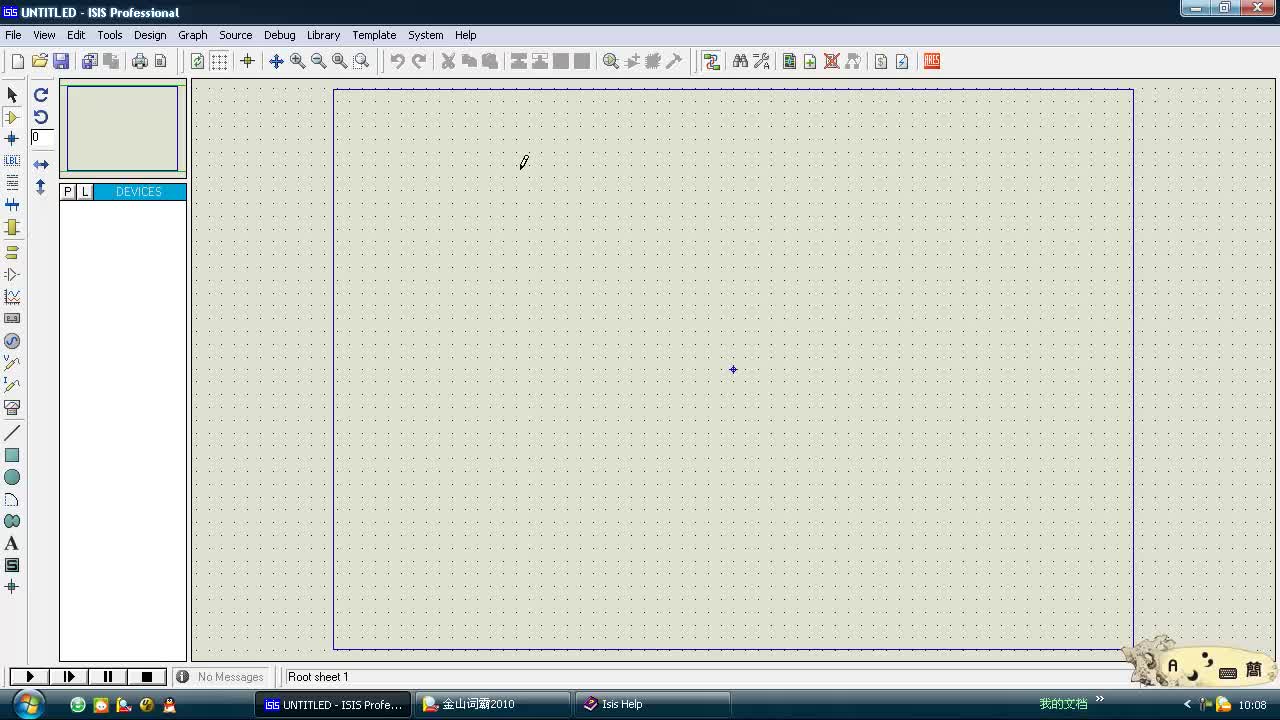The height and width of the screenshot is (720, 1280).
Task: Click the Remove Sheet icon
Action: click(831, 62)
